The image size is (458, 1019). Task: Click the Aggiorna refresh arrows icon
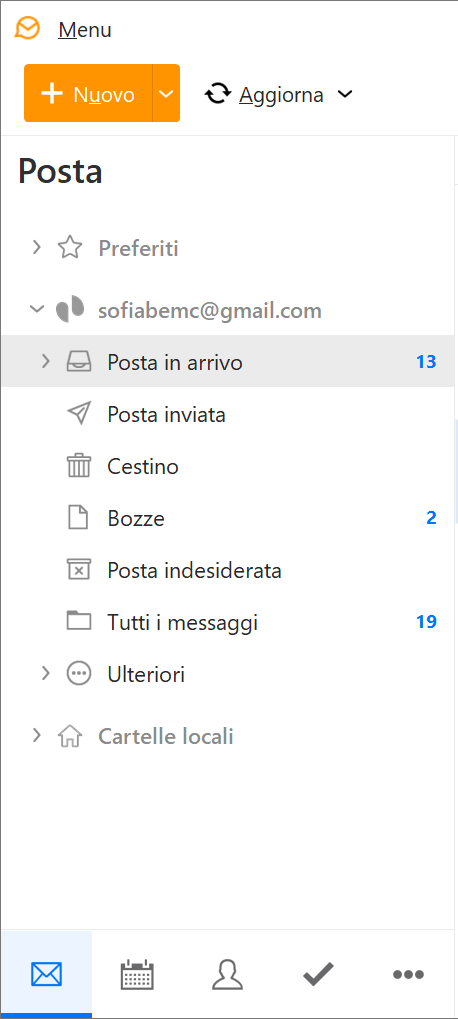tap(218, 94)
